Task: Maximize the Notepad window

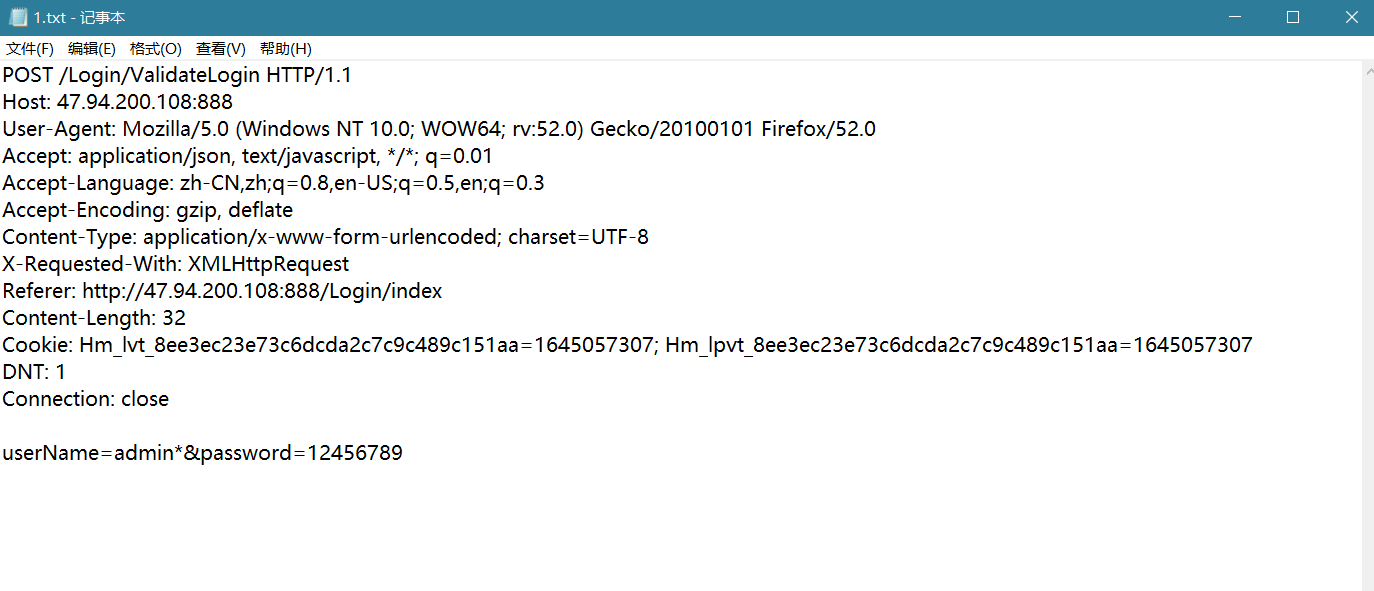Action: [1293, 17]
